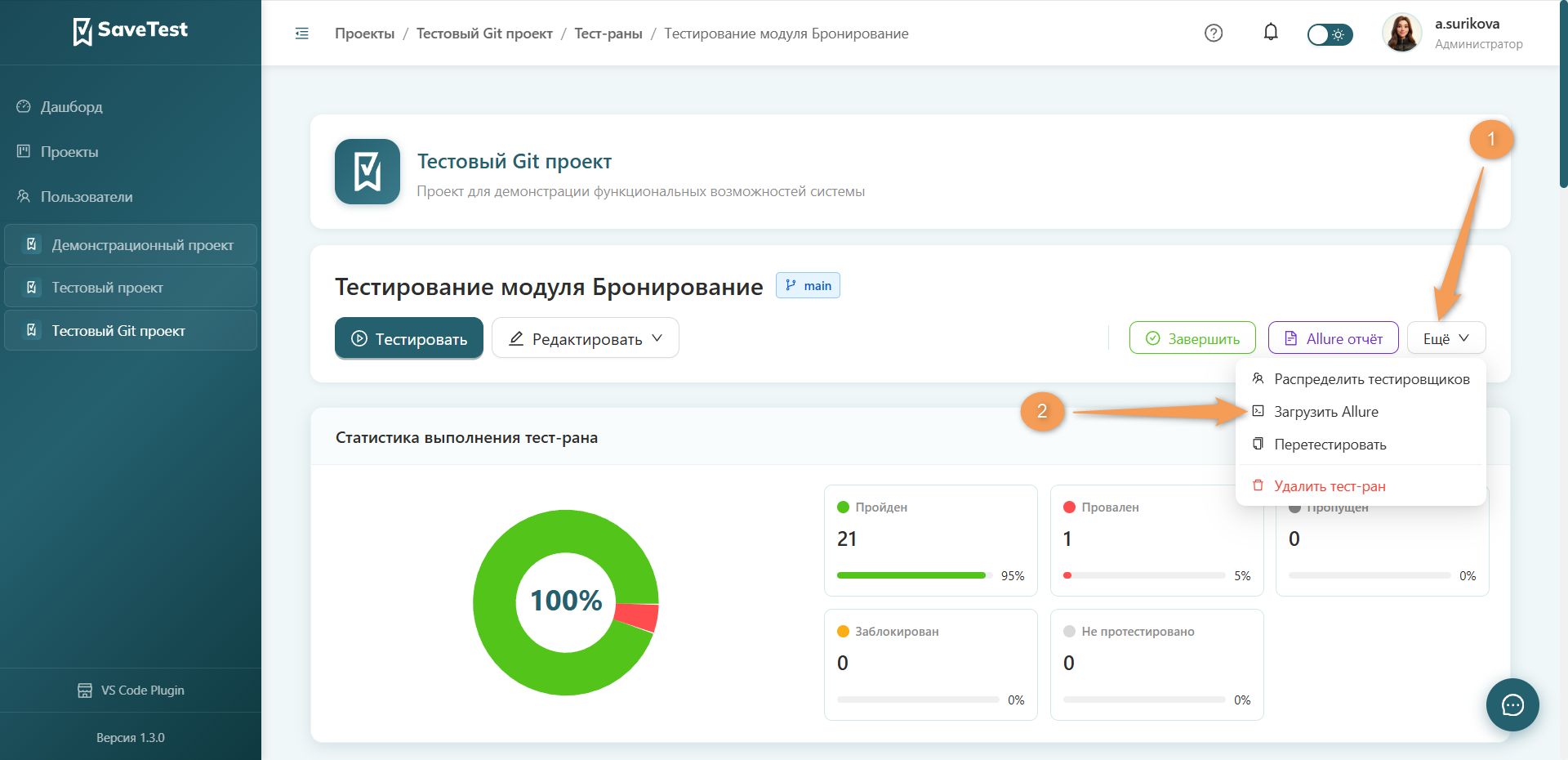Go to Тестовый Git проект breadcrumb

(x=484, y=34)
